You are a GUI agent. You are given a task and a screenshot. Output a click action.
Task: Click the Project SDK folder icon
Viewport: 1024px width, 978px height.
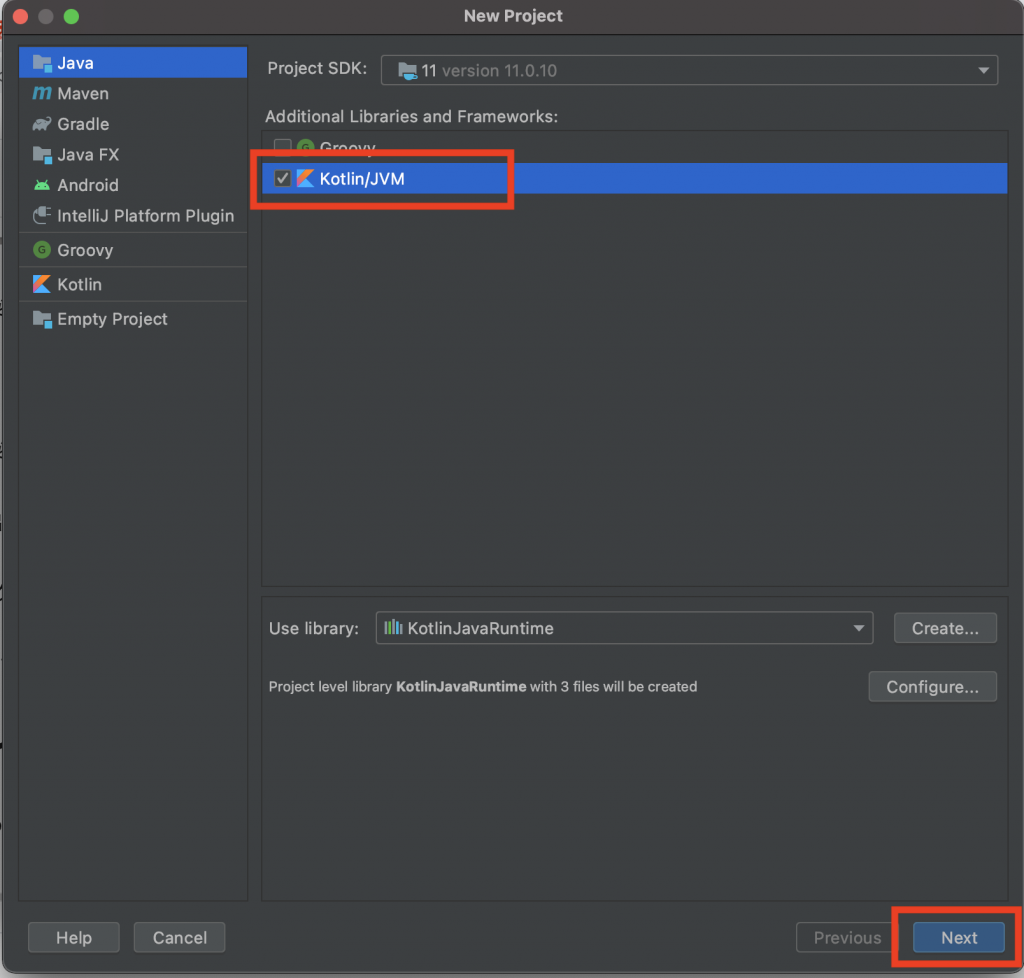tap(408, 71)
